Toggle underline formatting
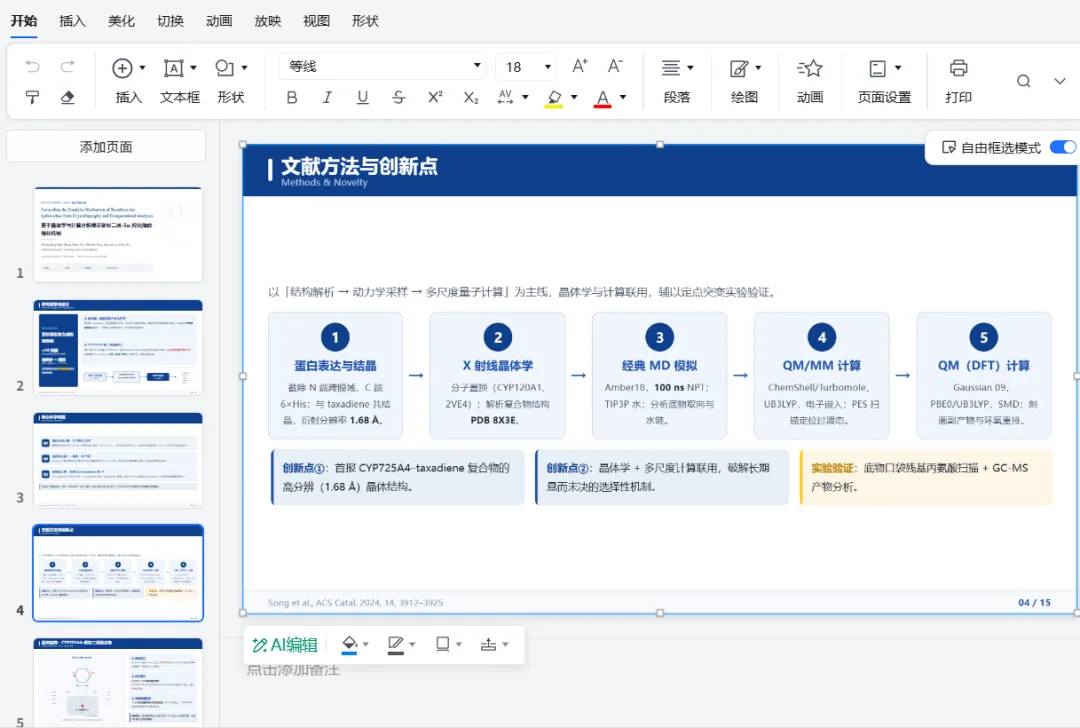 (362, 97)
